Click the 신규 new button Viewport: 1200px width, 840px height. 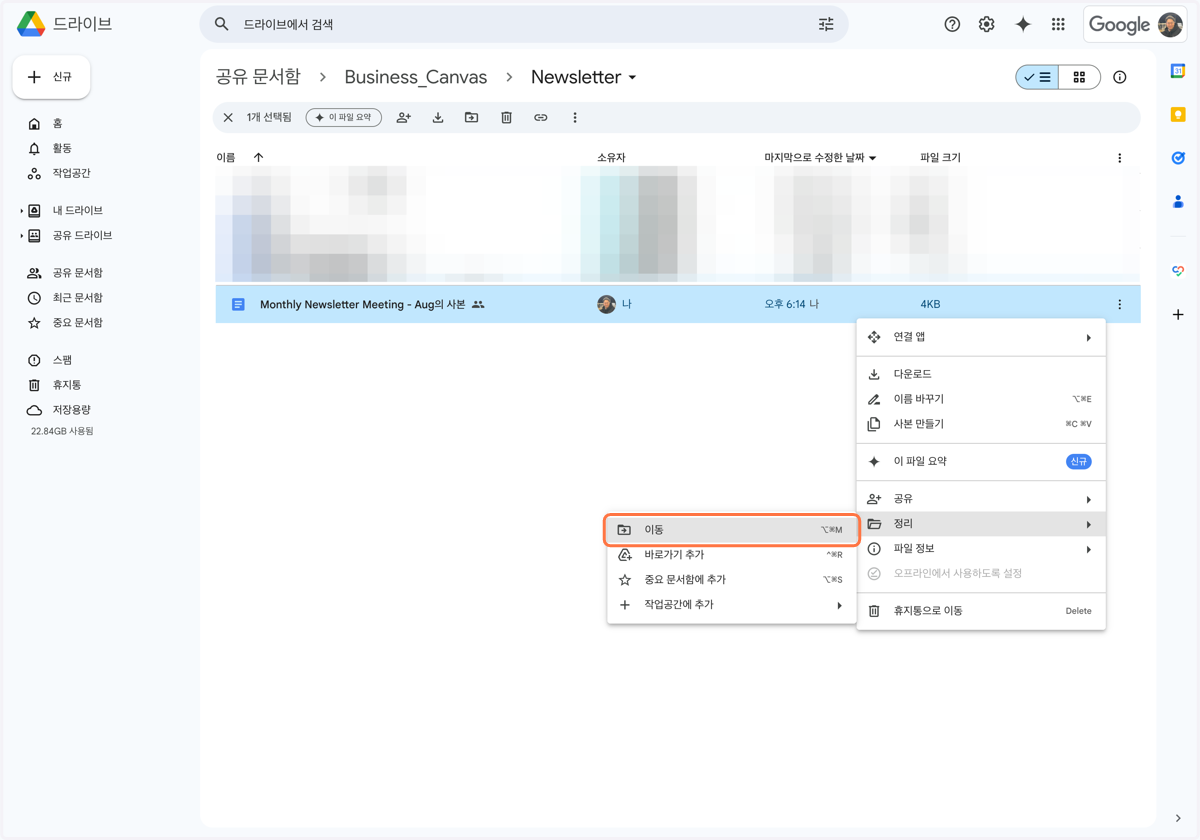click(x=51, y=77)
